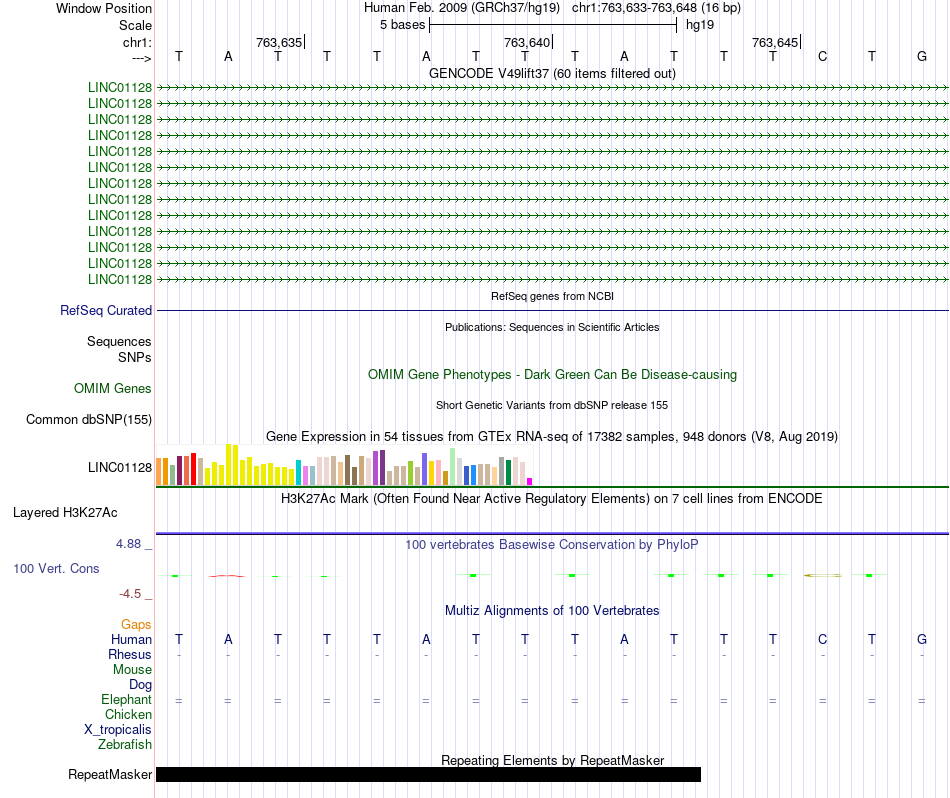Click the tallest yellow GTEx expression bar
The width and height of the screenshot is (950, 798).
pos(228,465)
